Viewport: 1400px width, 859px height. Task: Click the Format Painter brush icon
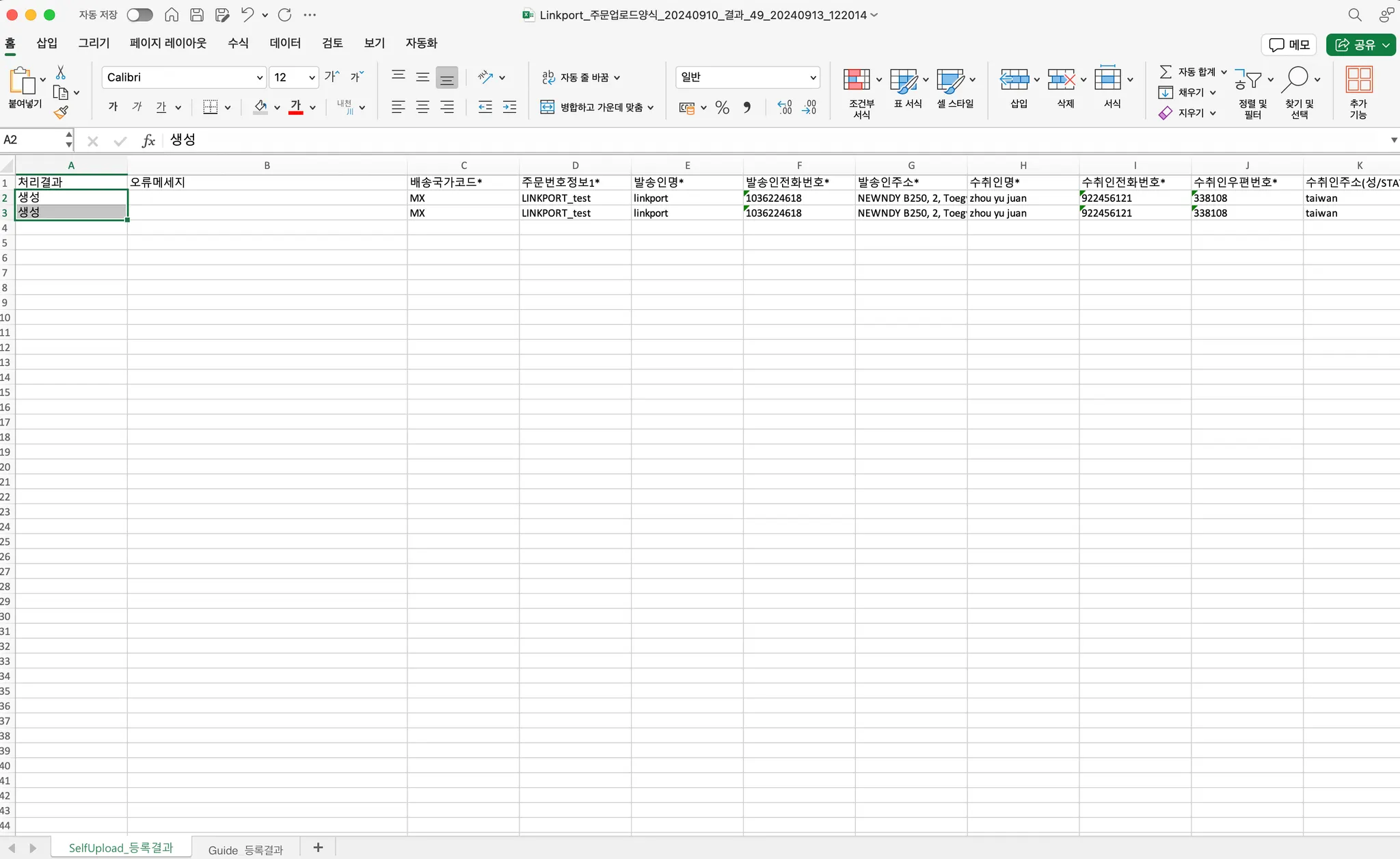pyautogui.click(x=61, y=112)
